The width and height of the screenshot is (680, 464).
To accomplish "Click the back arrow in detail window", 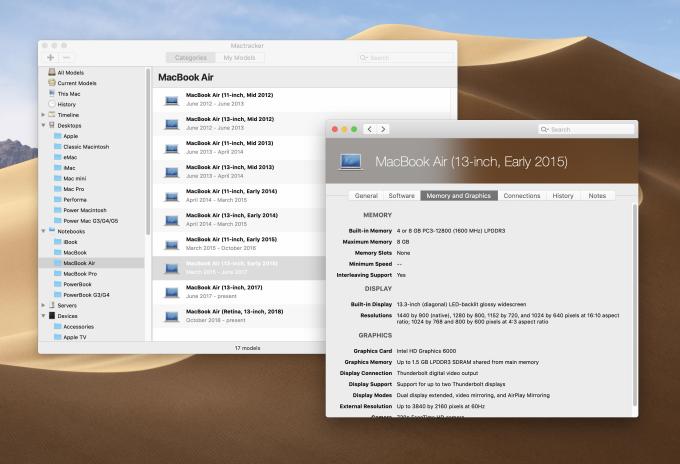I will click(x=369, y=129).
